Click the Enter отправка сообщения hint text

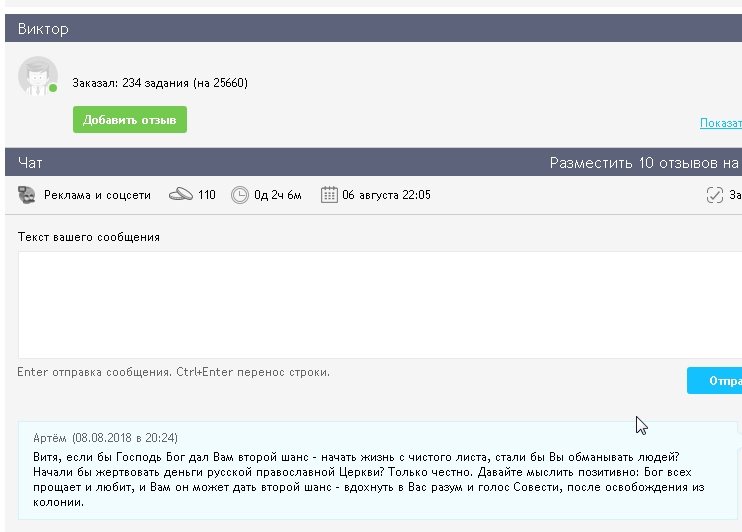[x=173, y=372]
